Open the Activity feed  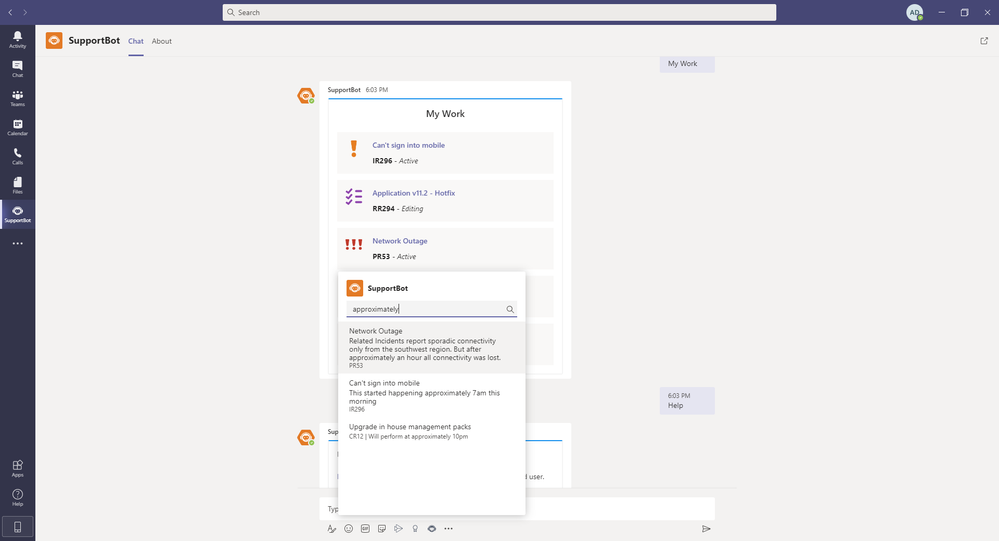(x=17, y=40)
